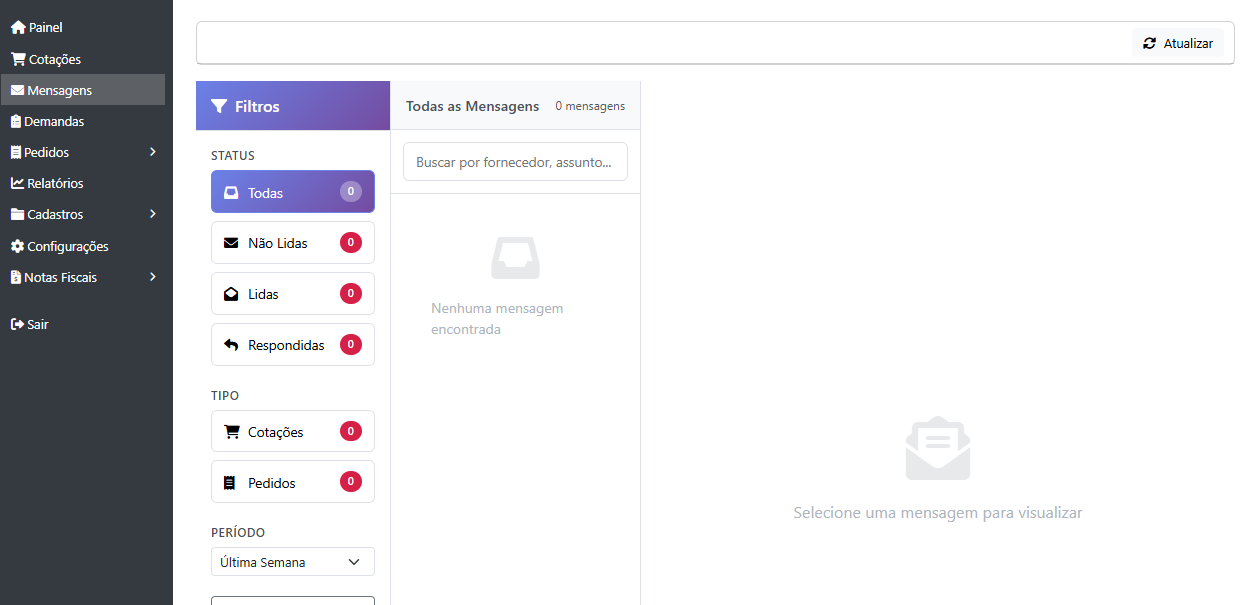Viewport: 1249px width, 605px height.
Task: Filter by Não Lidas messages
Action: tap(292, 243)
